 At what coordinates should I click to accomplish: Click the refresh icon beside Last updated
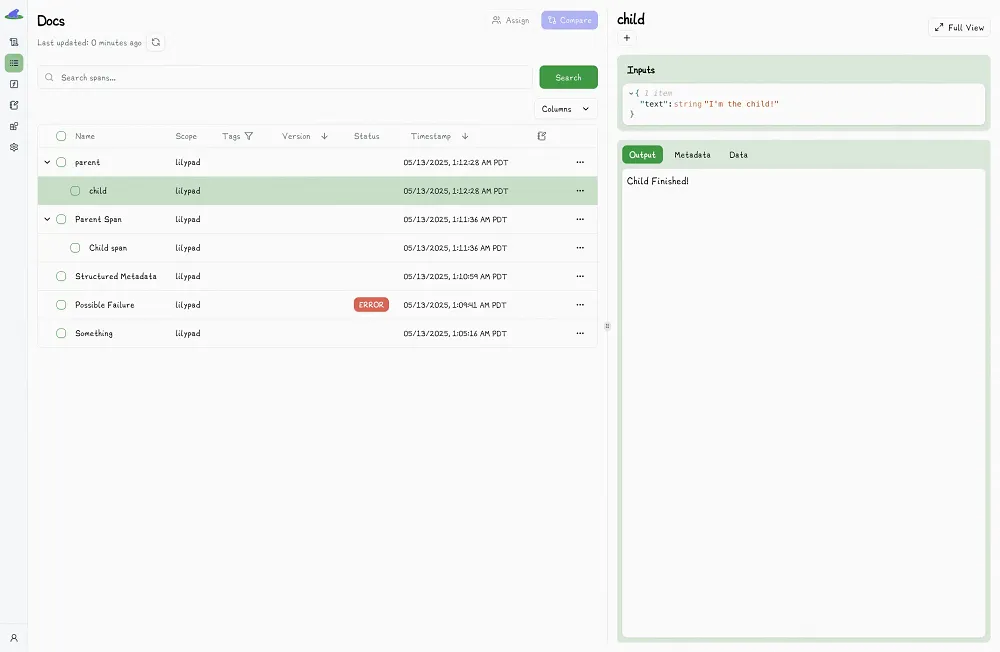tap(156, 42)
